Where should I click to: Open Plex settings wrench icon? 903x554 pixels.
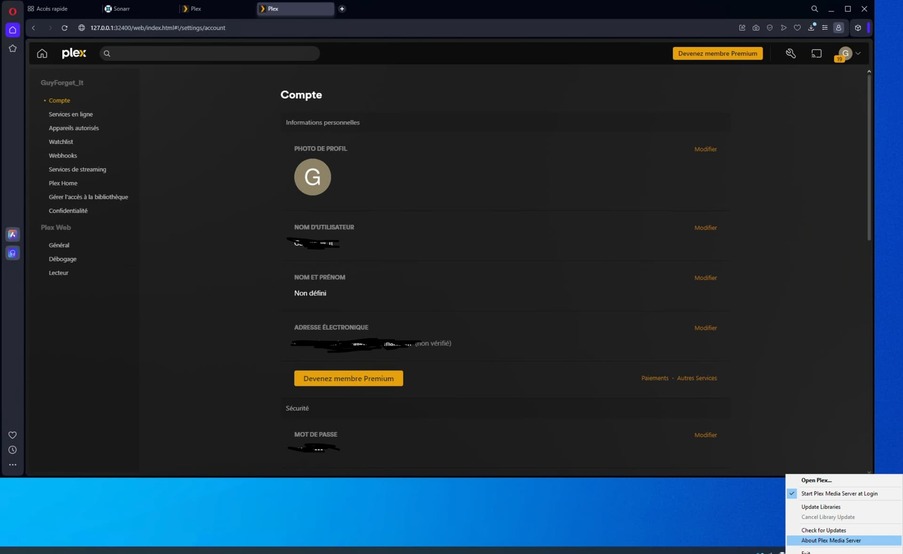[791, 54]
